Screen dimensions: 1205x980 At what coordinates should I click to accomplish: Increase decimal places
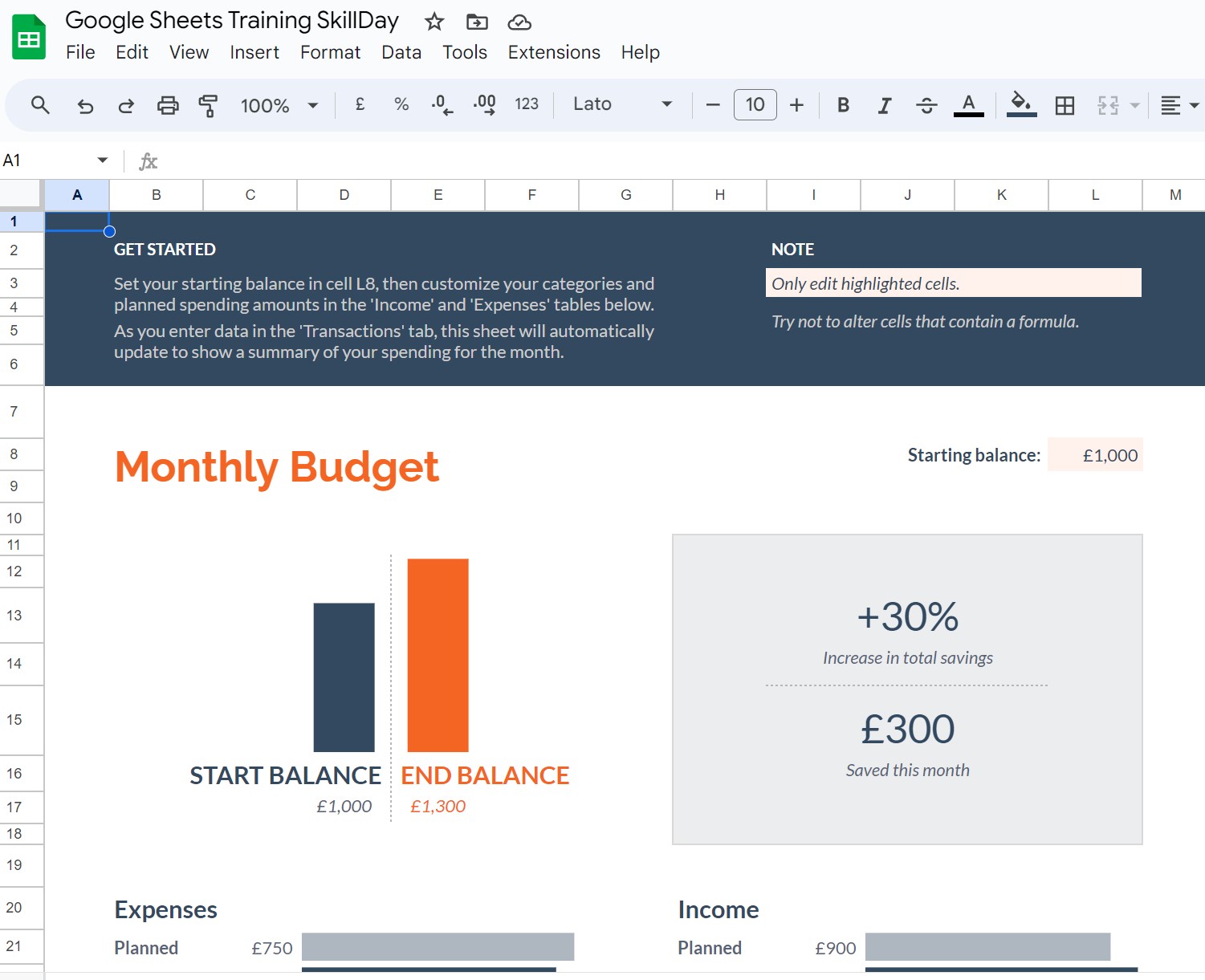point(483,104)
